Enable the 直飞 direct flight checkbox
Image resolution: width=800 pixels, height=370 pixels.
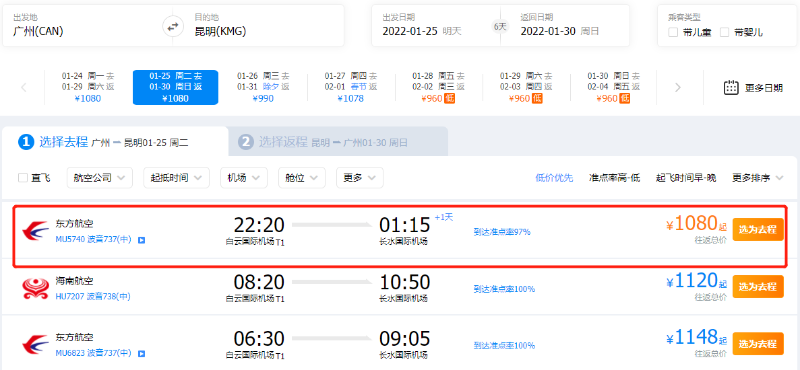[23, 178]
